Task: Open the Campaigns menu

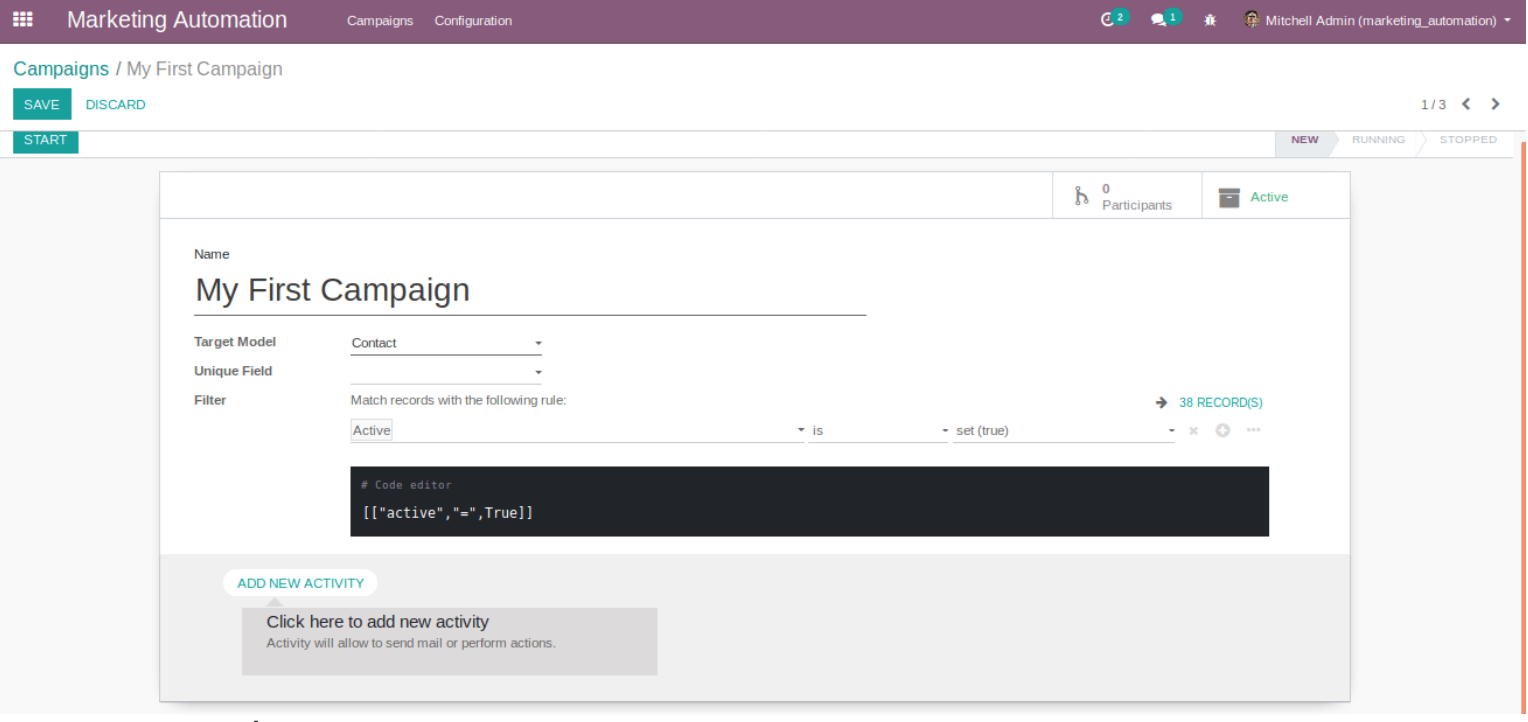Action: click(x=380, y=20)
